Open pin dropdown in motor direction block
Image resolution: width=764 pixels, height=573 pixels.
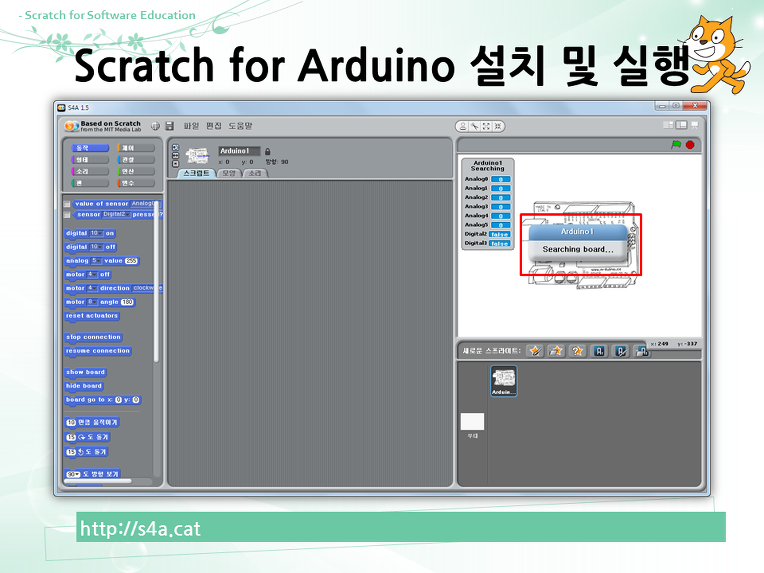93,288
